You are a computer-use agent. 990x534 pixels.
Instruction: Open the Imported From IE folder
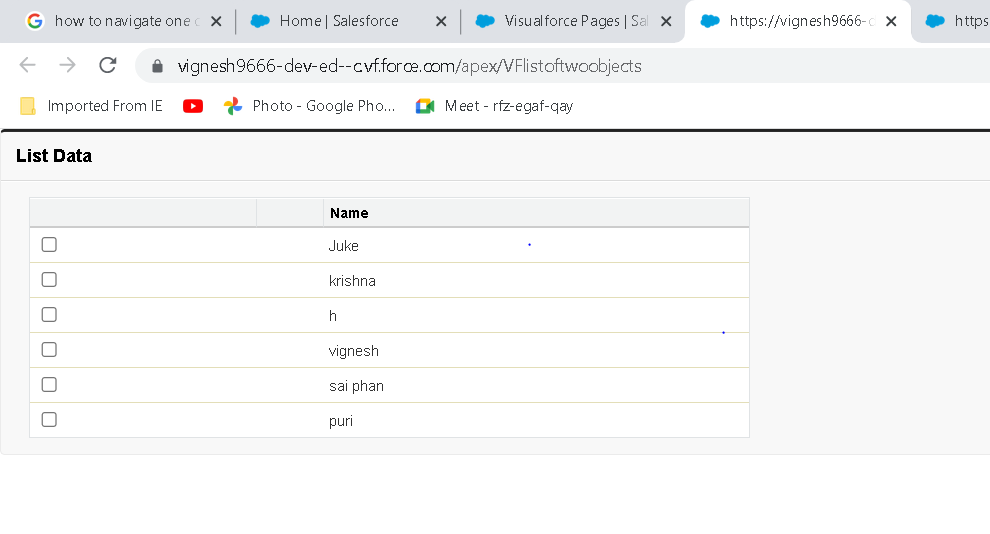[x=91, y=106]
